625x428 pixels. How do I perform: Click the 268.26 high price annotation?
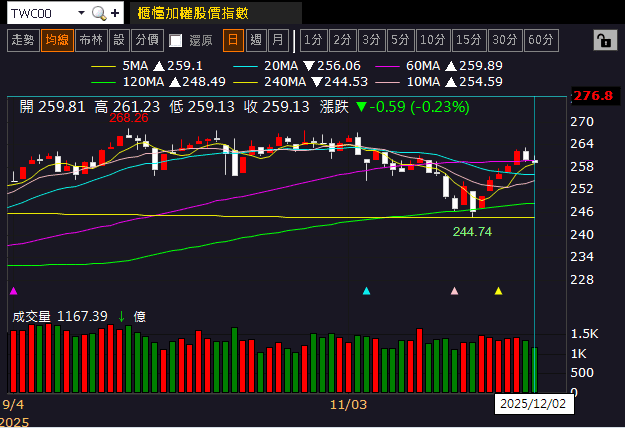click(129, 118)
